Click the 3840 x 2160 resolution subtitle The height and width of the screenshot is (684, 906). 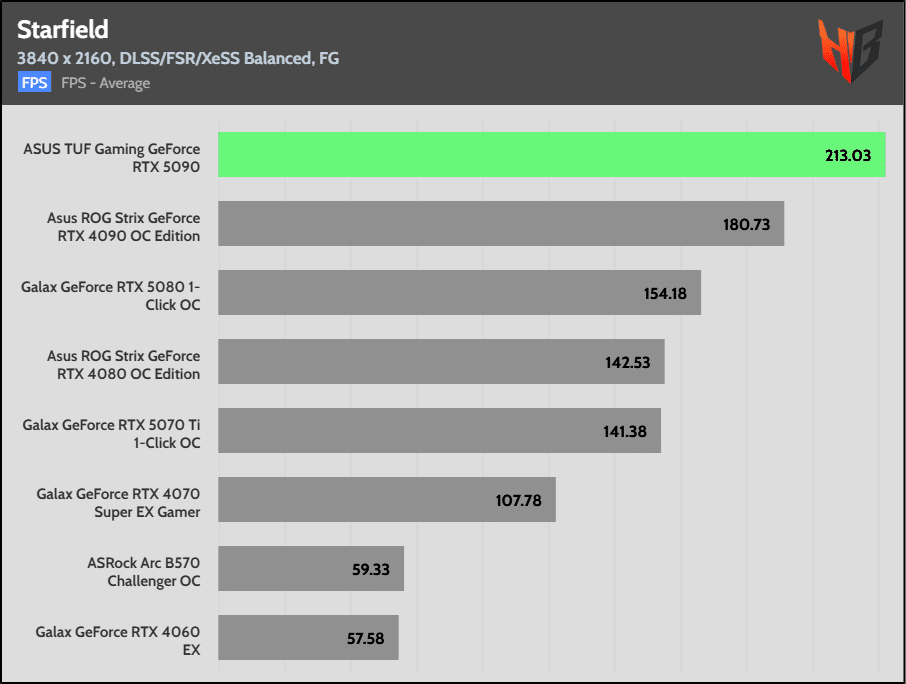point(178,58)
